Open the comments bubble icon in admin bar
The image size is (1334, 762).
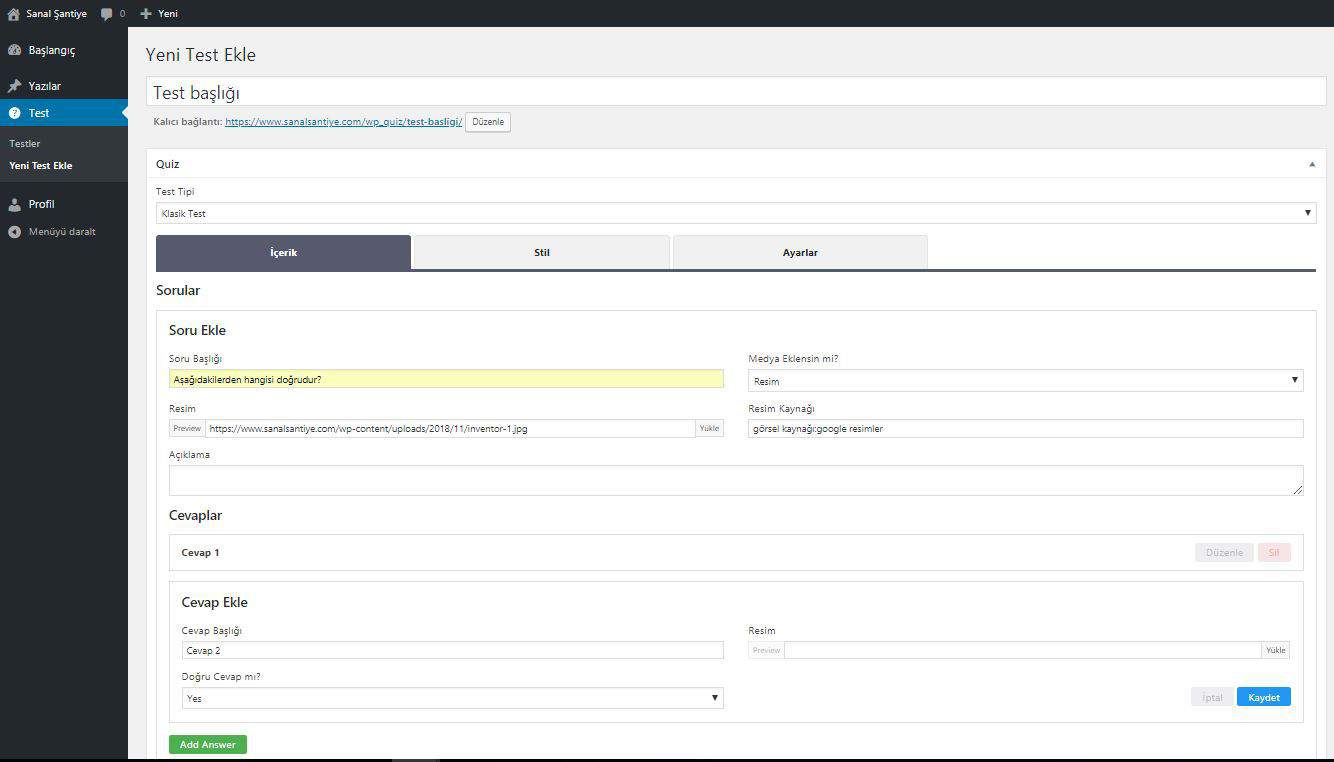[x=107, y=14]
